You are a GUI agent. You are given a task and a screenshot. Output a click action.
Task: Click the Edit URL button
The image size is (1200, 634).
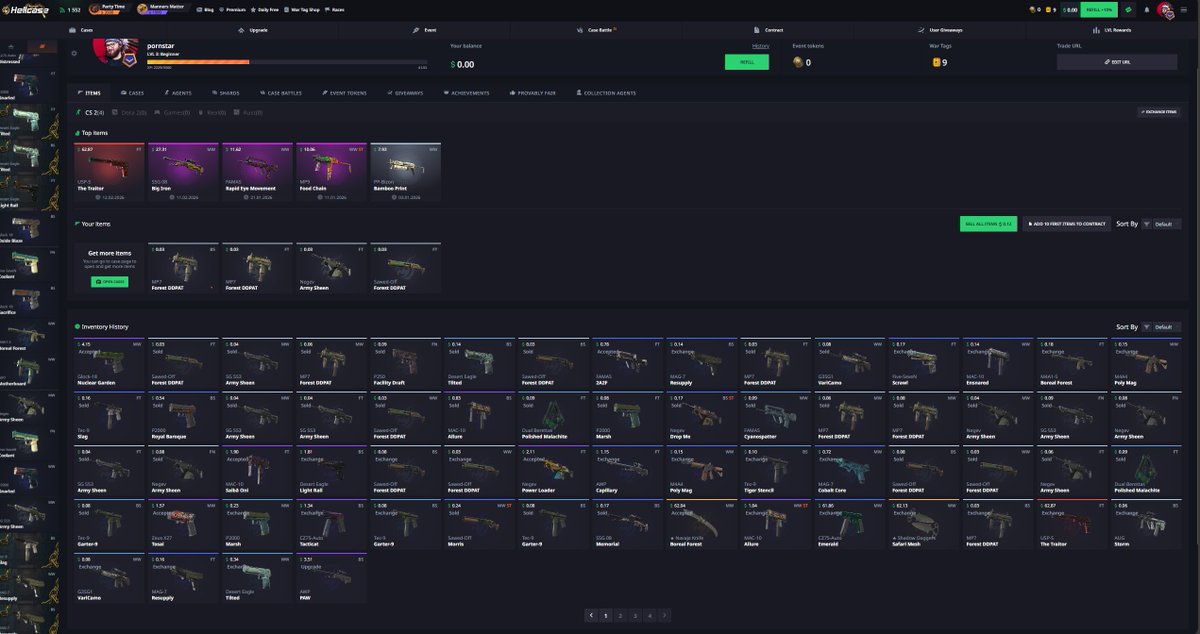[1117, 62]
